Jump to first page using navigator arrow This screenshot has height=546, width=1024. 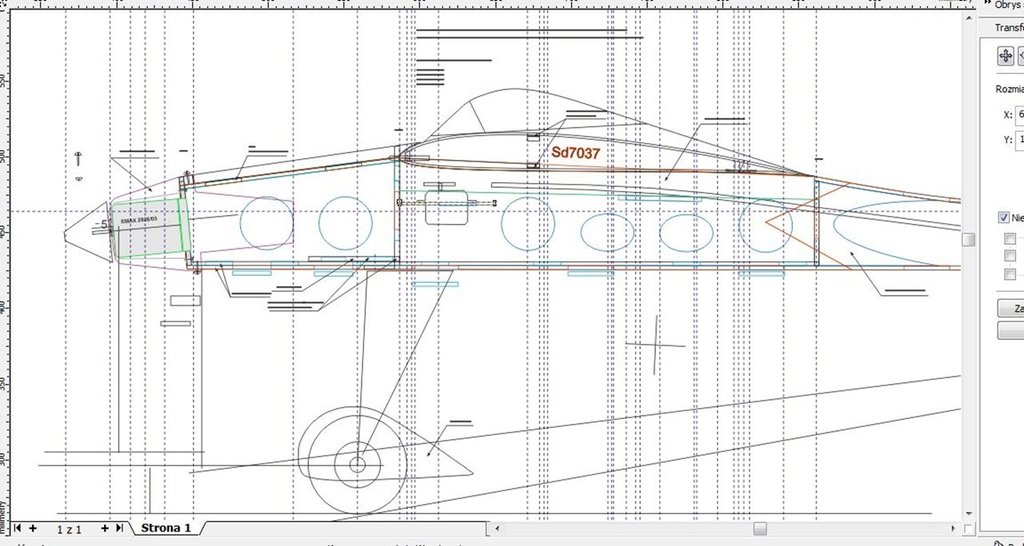click(x=17, y=528)
